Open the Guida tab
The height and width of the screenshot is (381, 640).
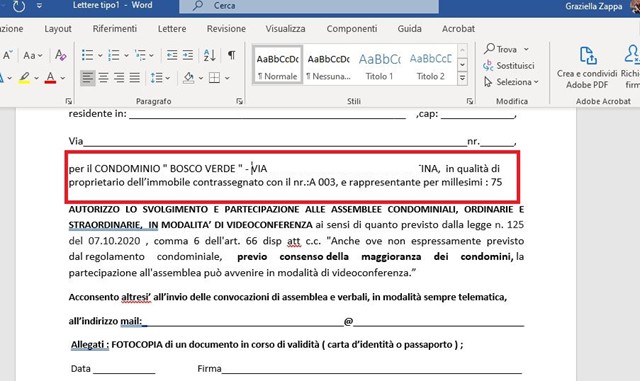tap(409, 29)
